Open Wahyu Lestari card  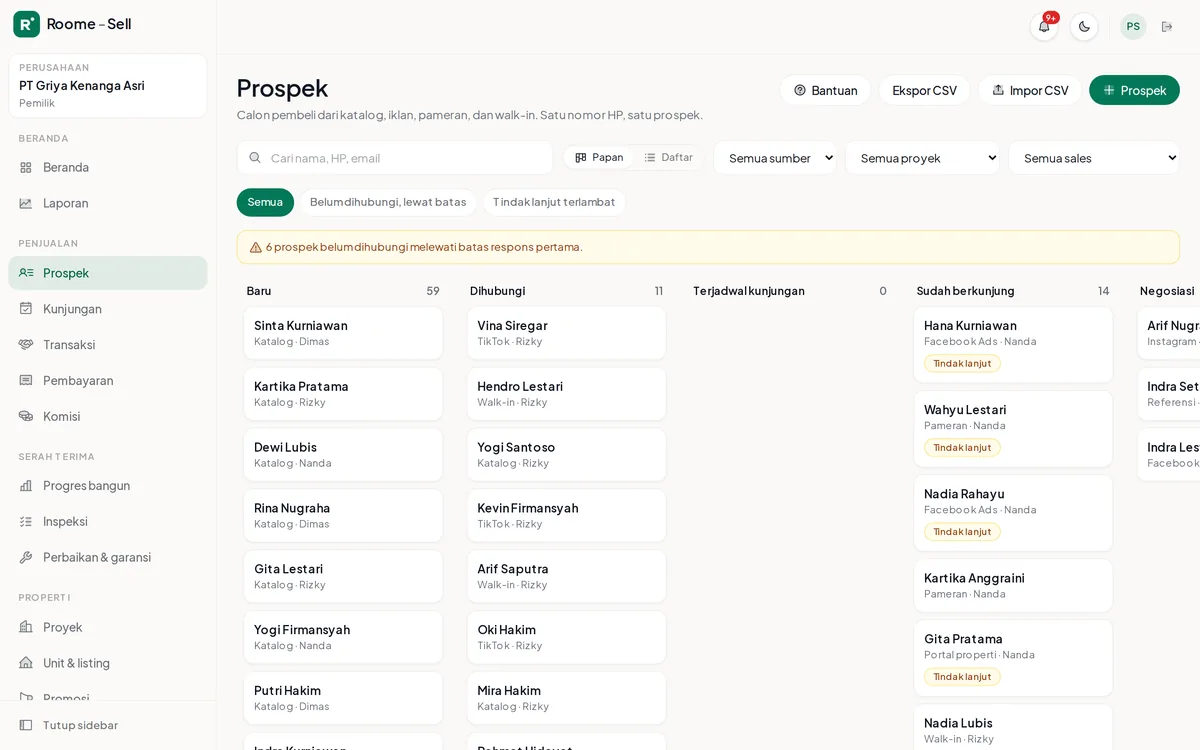pyautogui.click(x=1013, y=429)
